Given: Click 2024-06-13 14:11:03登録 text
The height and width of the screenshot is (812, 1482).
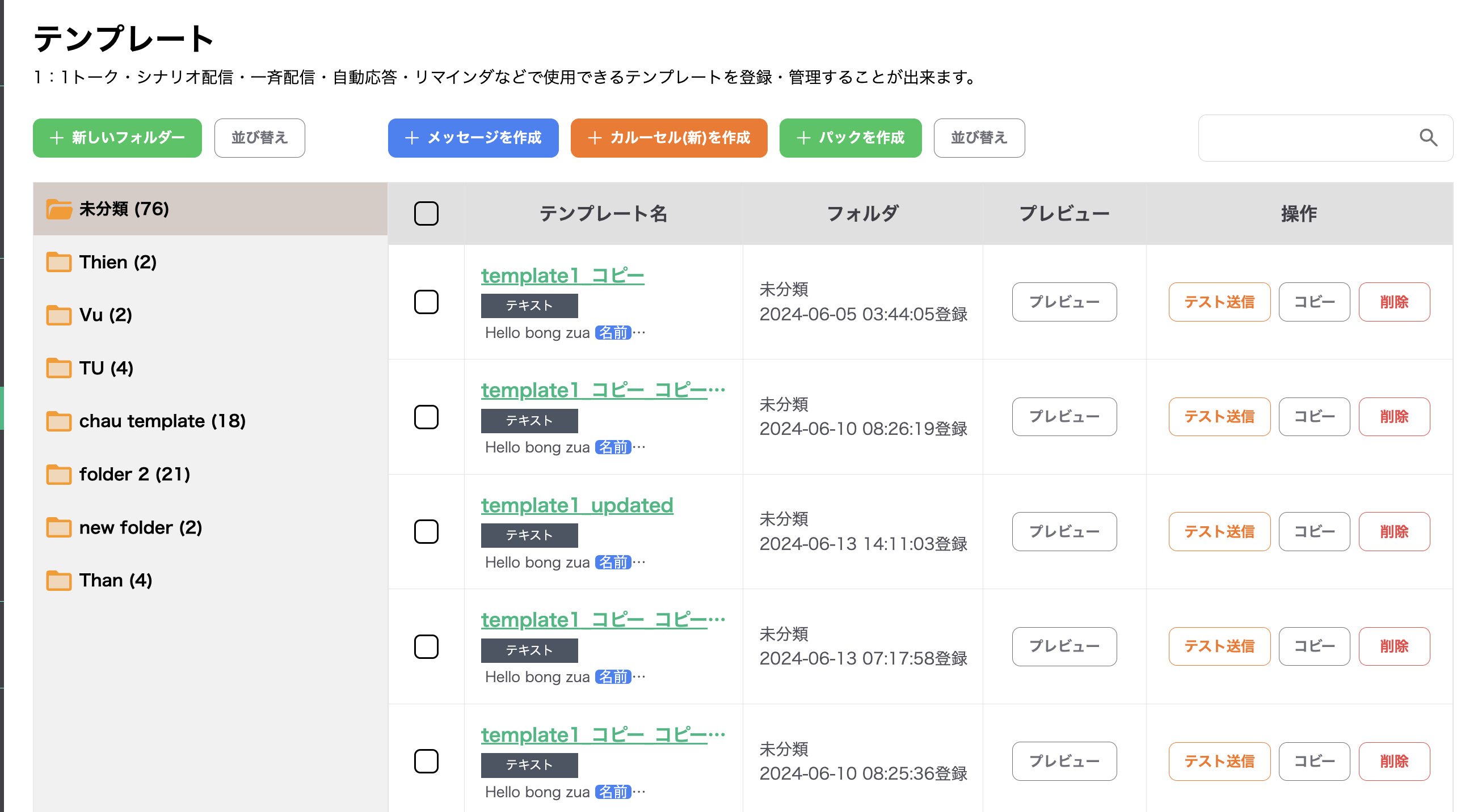Looking at the screenshot, I should tap(863, 544).
